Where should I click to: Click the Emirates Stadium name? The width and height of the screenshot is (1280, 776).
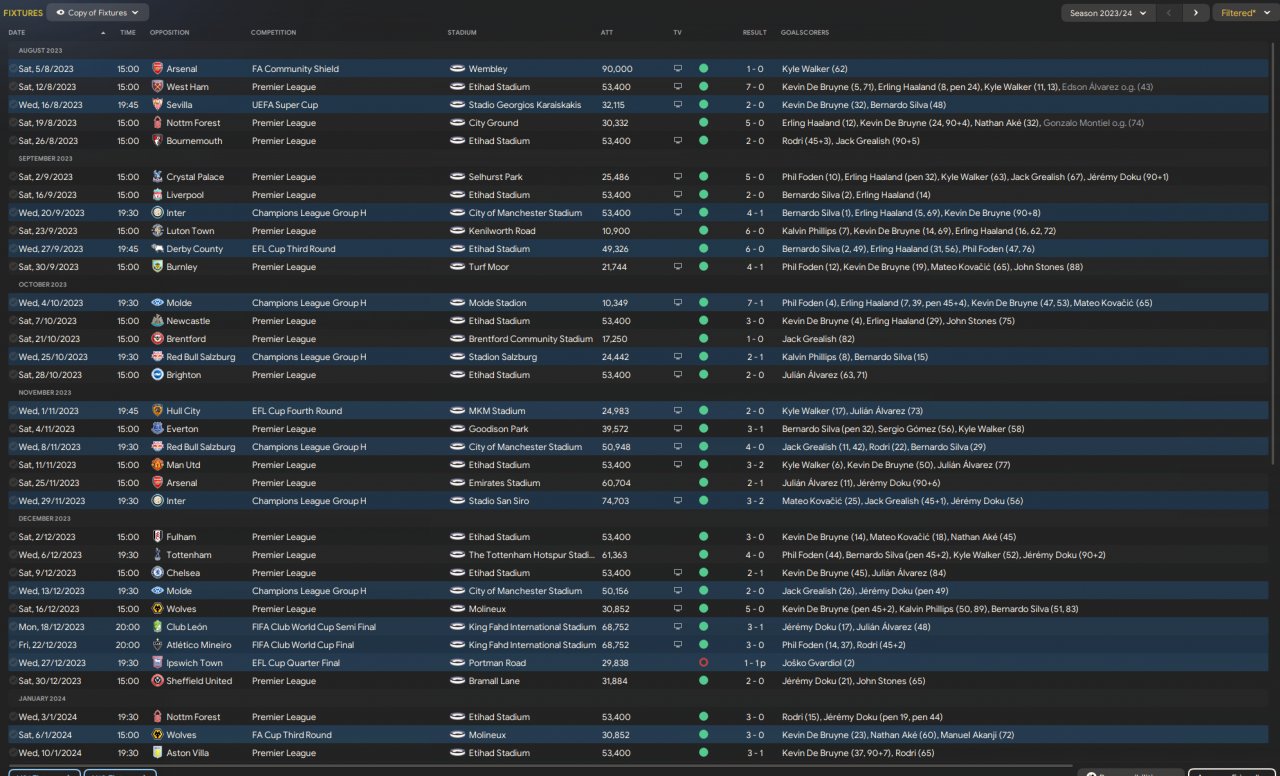pos(503,483)
